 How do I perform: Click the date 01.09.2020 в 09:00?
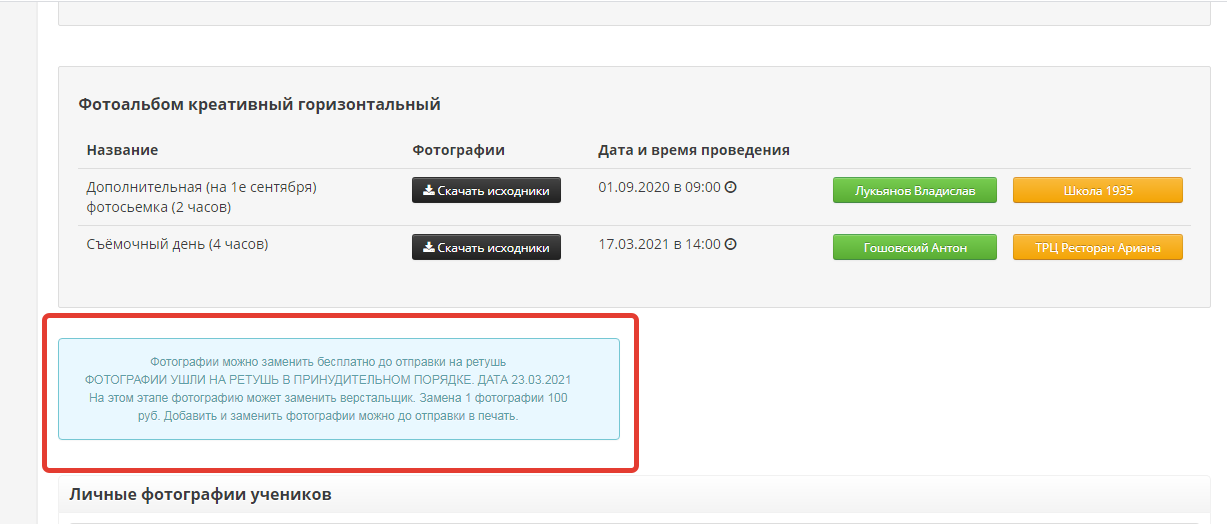(x=659, y=187)
